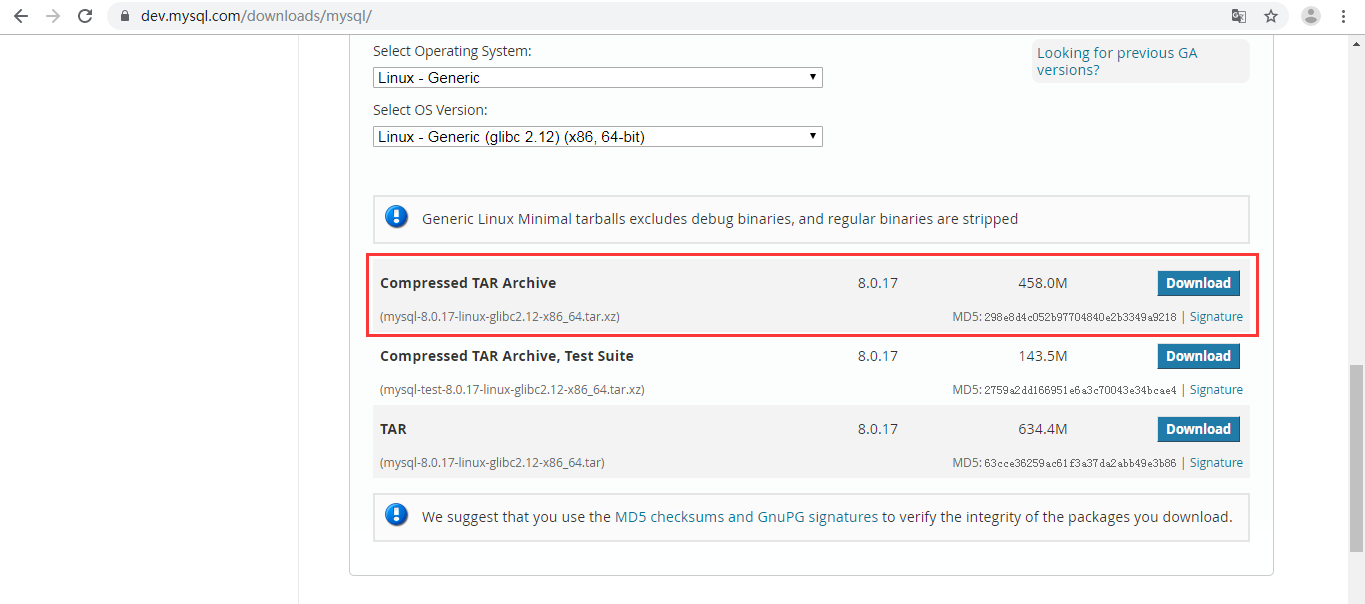Bookmark this page with the star
This screenshot has width=1365, height=604.
(1271, 16)
